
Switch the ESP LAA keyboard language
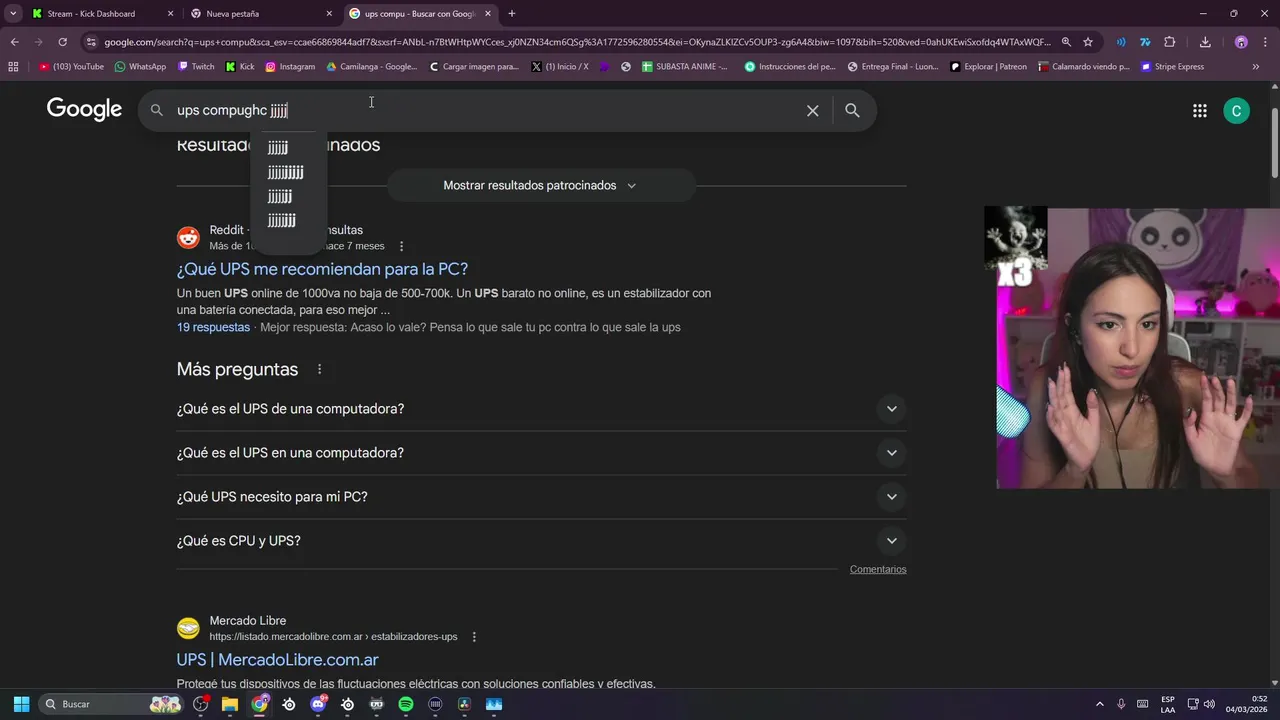[1168, 704]
